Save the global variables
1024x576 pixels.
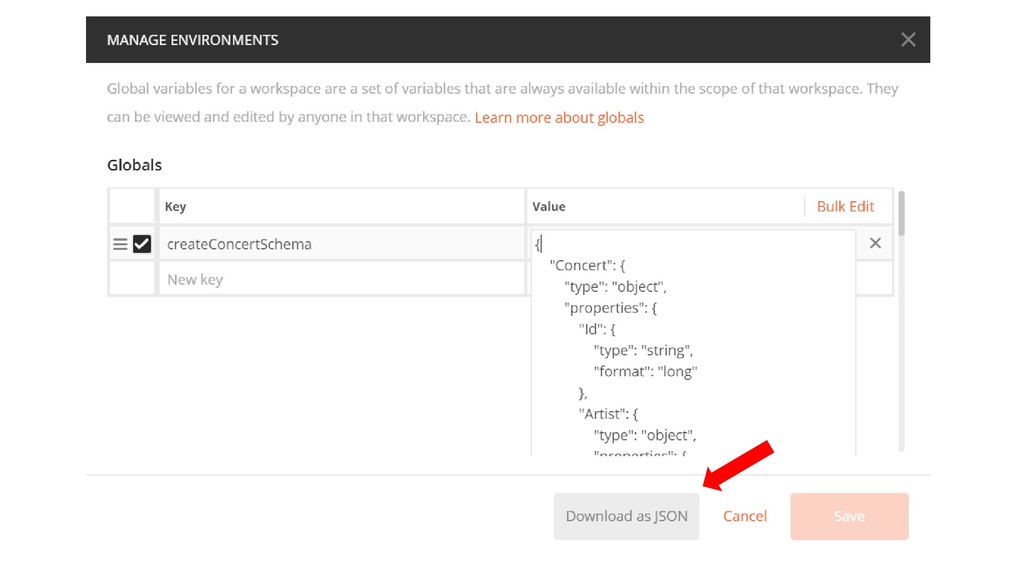[x=849, y=516]
